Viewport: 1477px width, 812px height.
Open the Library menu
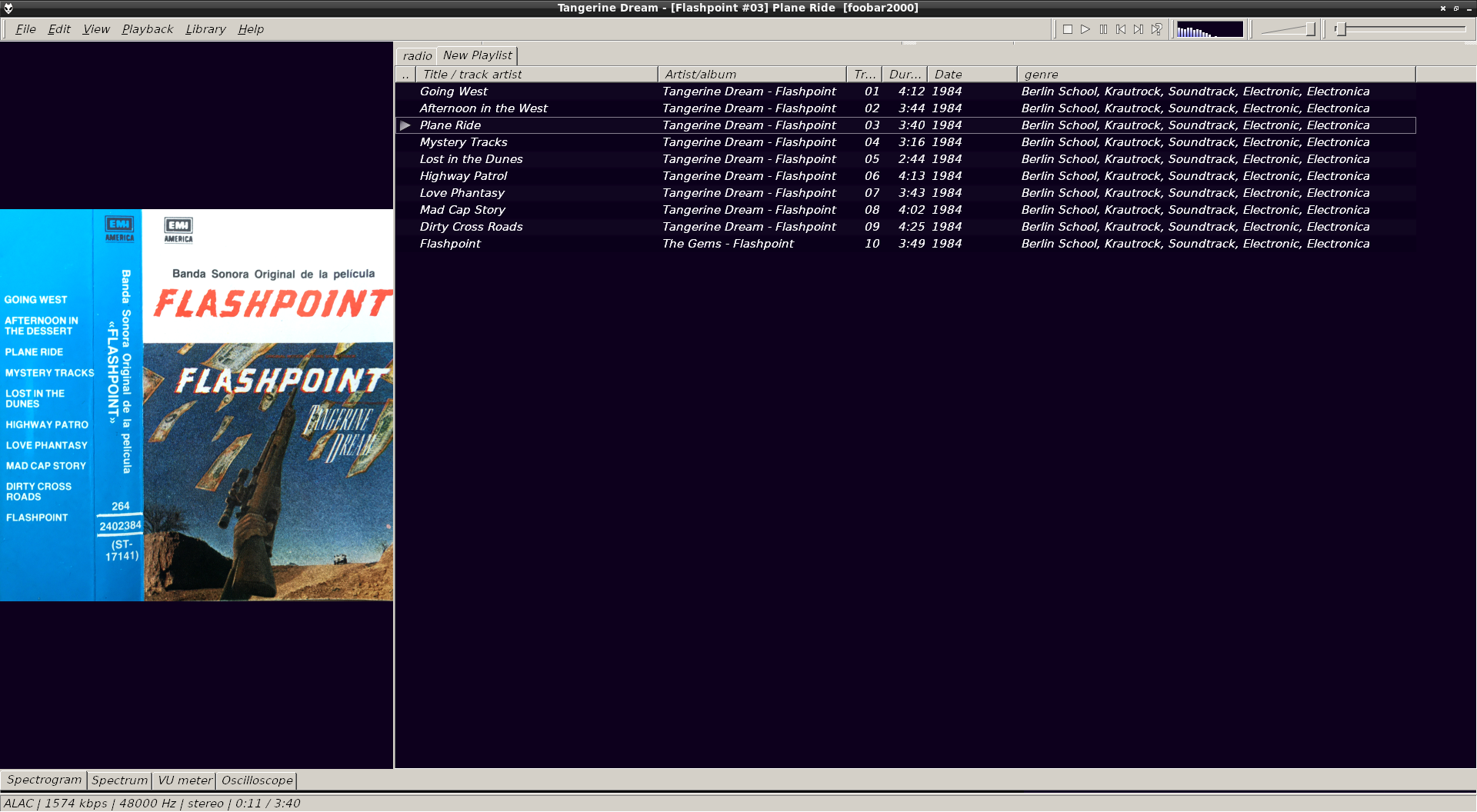[205, 29]
